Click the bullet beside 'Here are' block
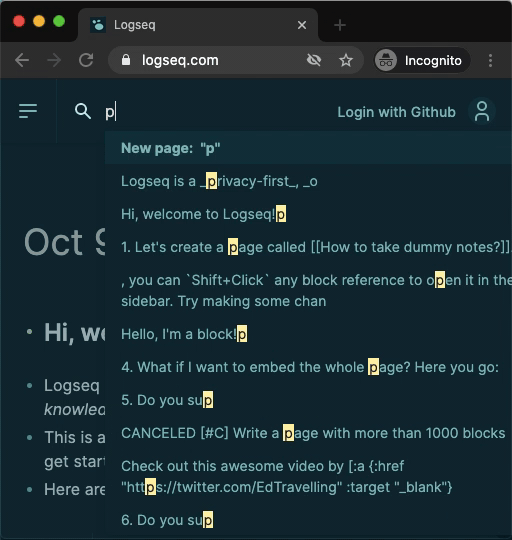The height and width of the screenshot is (540, 512). coord(30,489)
